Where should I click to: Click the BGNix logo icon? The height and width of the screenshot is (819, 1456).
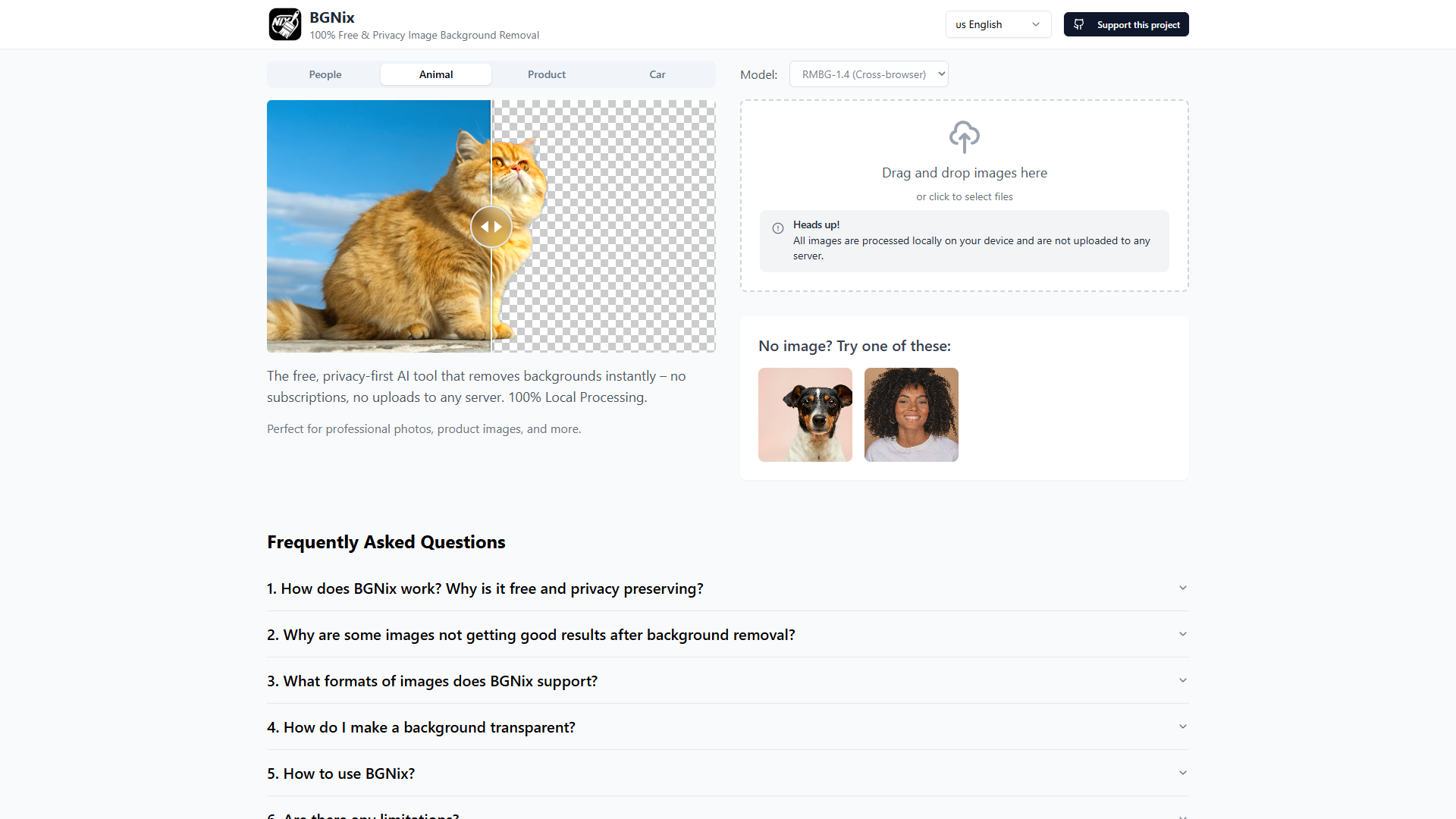coord(285,24)
